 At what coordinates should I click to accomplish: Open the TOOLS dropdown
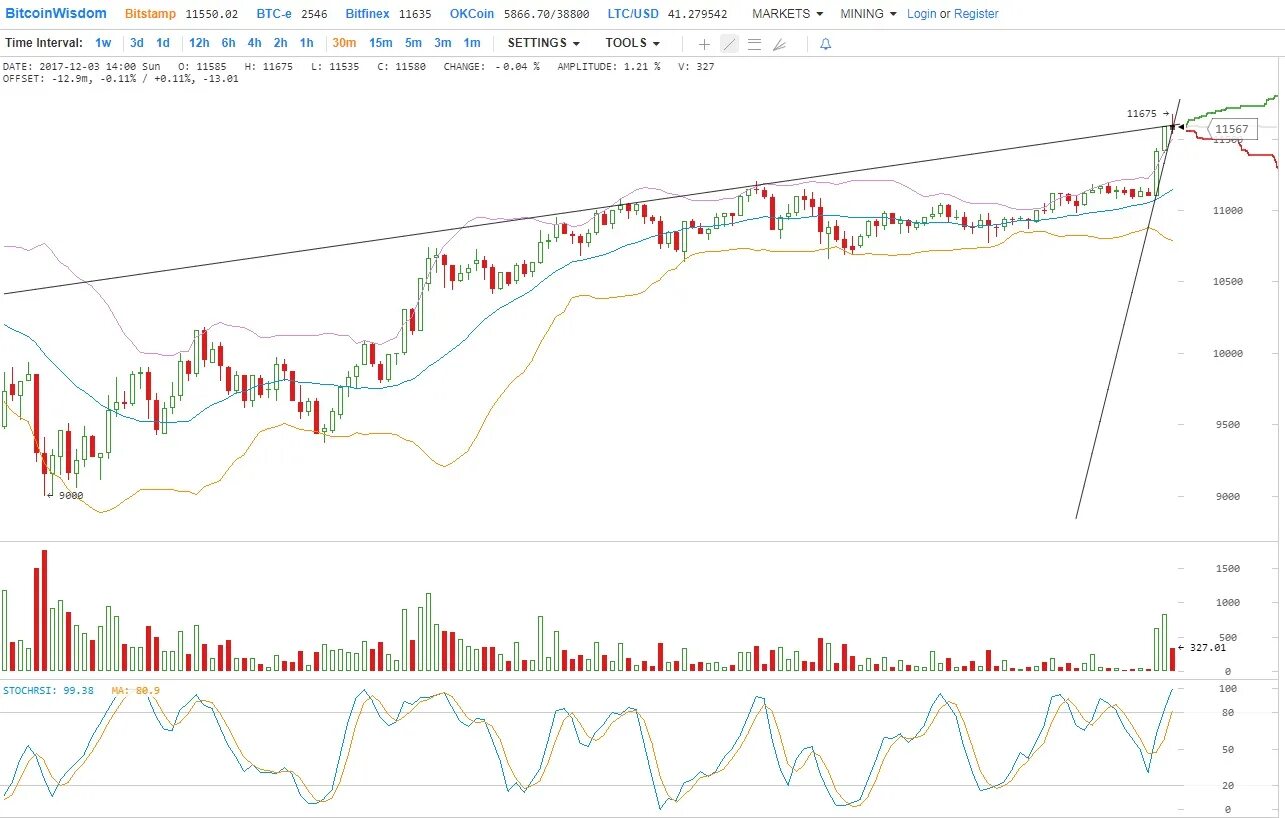pyautogui.click(x=633, y=43)
